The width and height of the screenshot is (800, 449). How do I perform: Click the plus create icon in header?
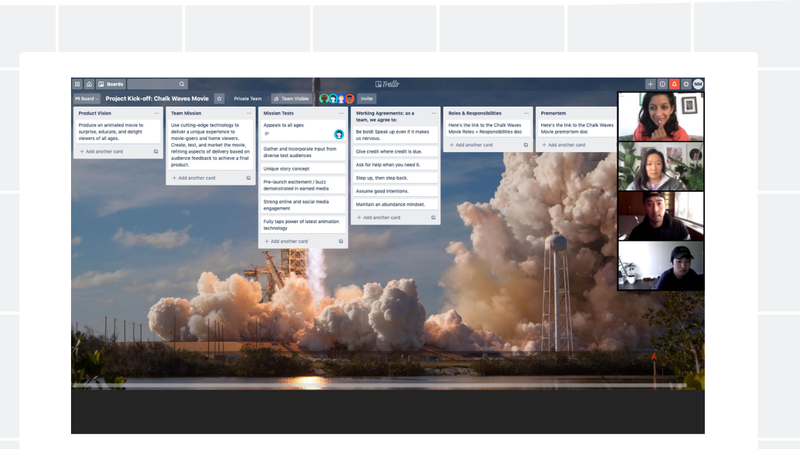pyautogui.click(x=650, y=84)
